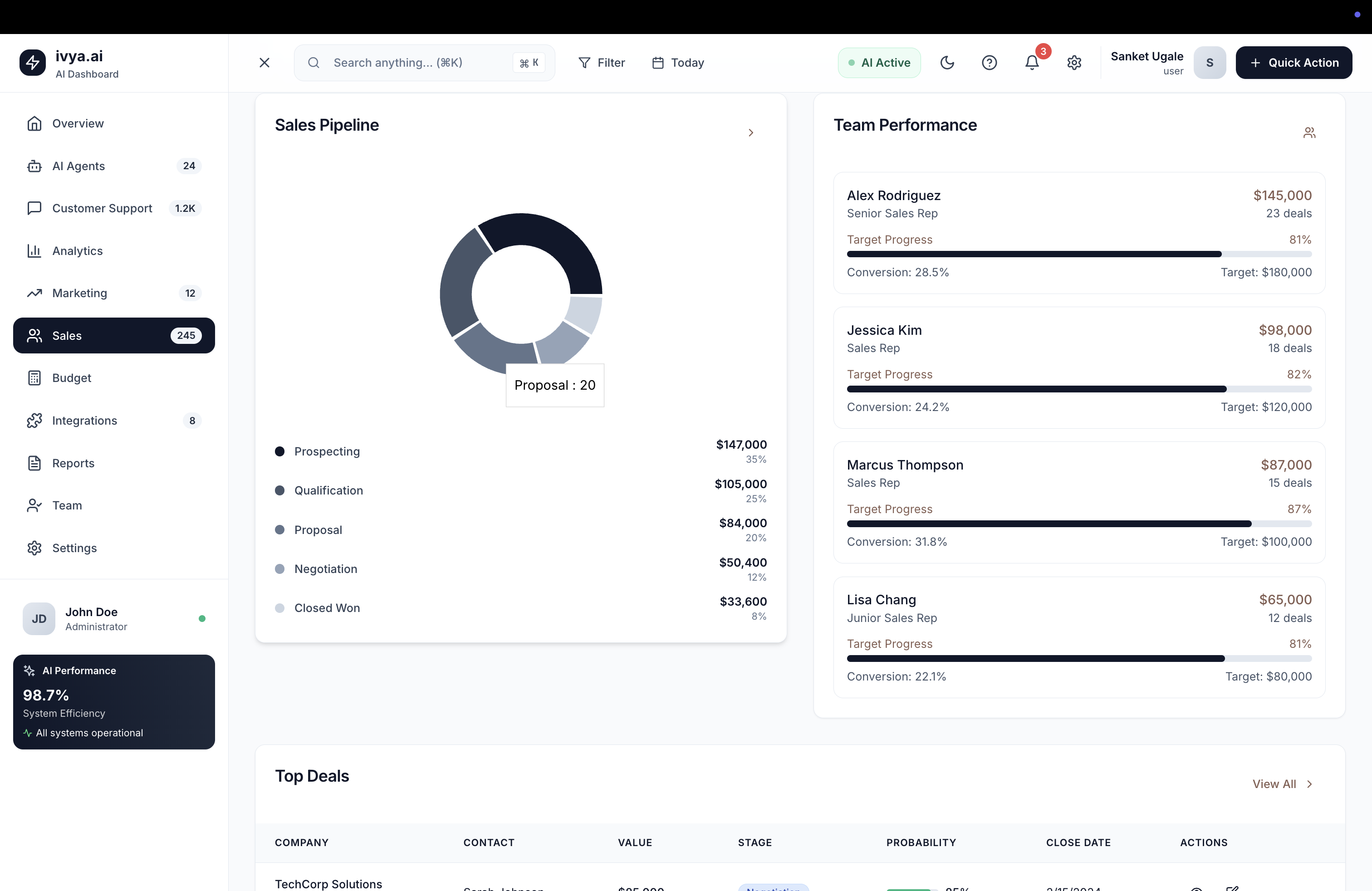
Task: Click View All link in Top Deals
Action: click(x=1282, y=784)
